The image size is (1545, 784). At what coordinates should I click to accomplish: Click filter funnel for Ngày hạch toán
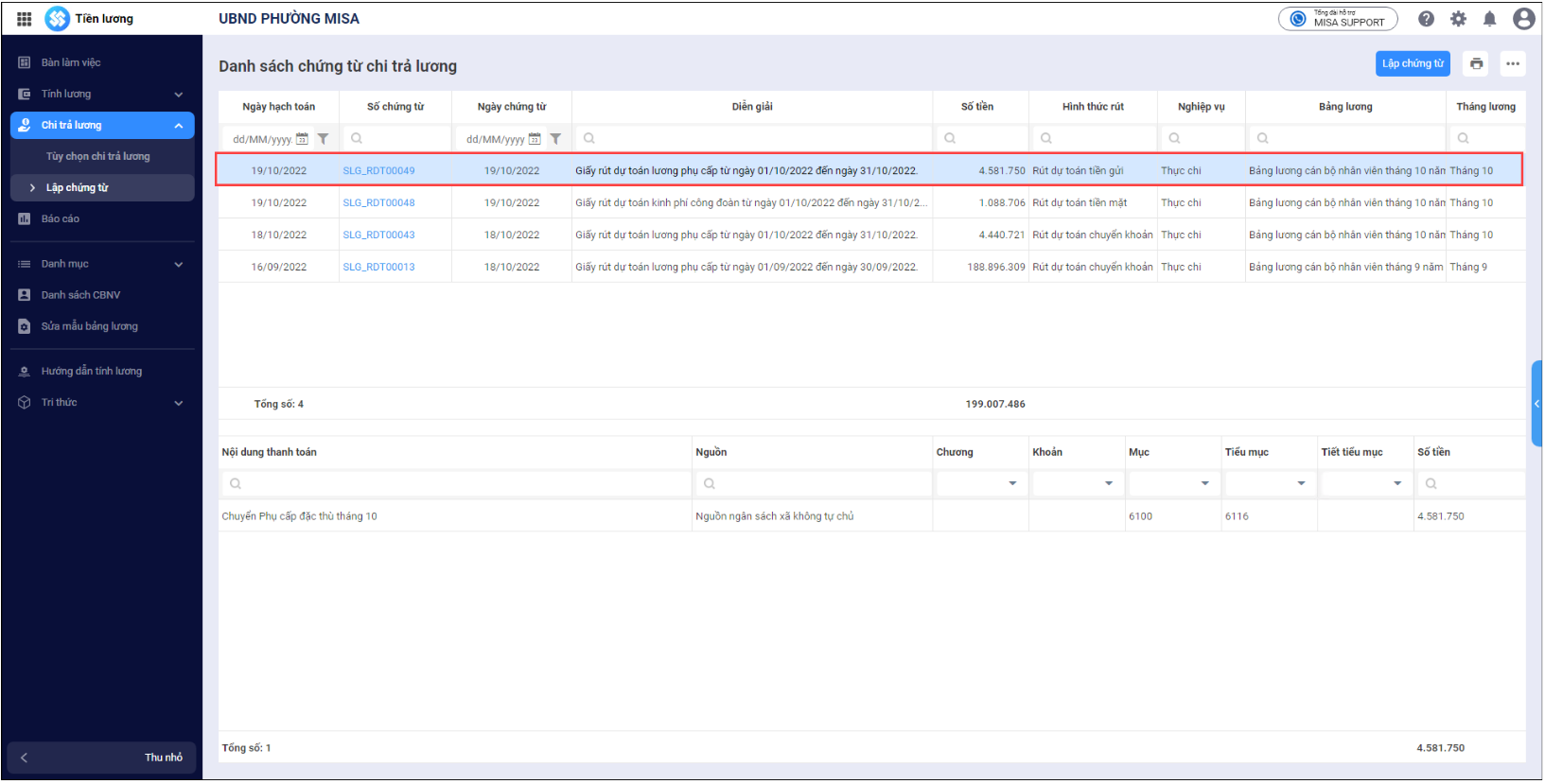[x=323, y=139]
